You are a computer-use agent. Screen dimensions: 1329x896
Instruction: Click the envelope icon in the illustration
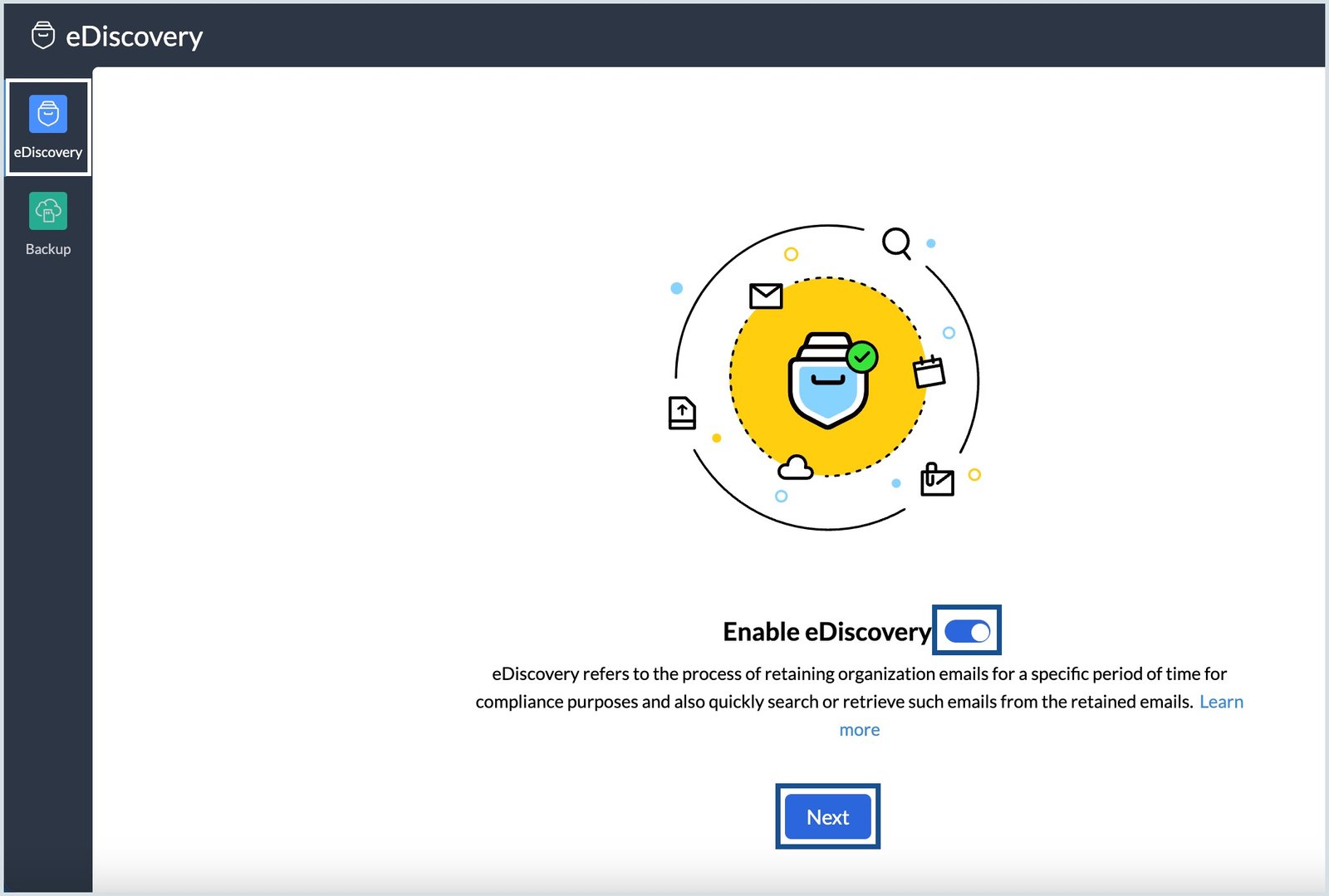[765, 295]
